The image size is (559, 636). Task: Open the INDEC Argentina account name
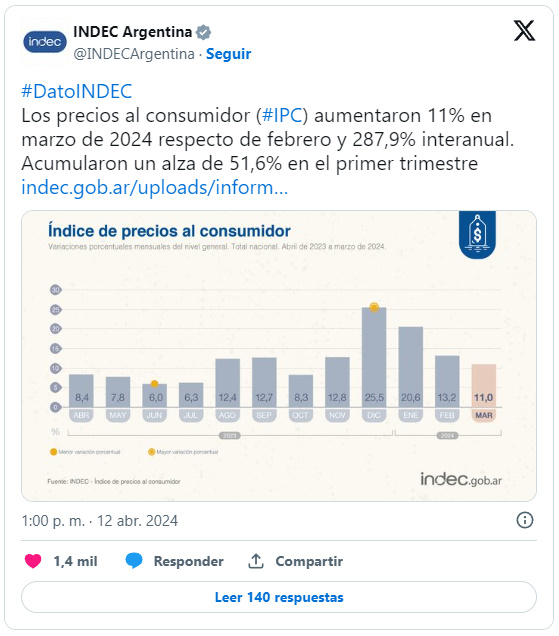[x=133, y=32]
